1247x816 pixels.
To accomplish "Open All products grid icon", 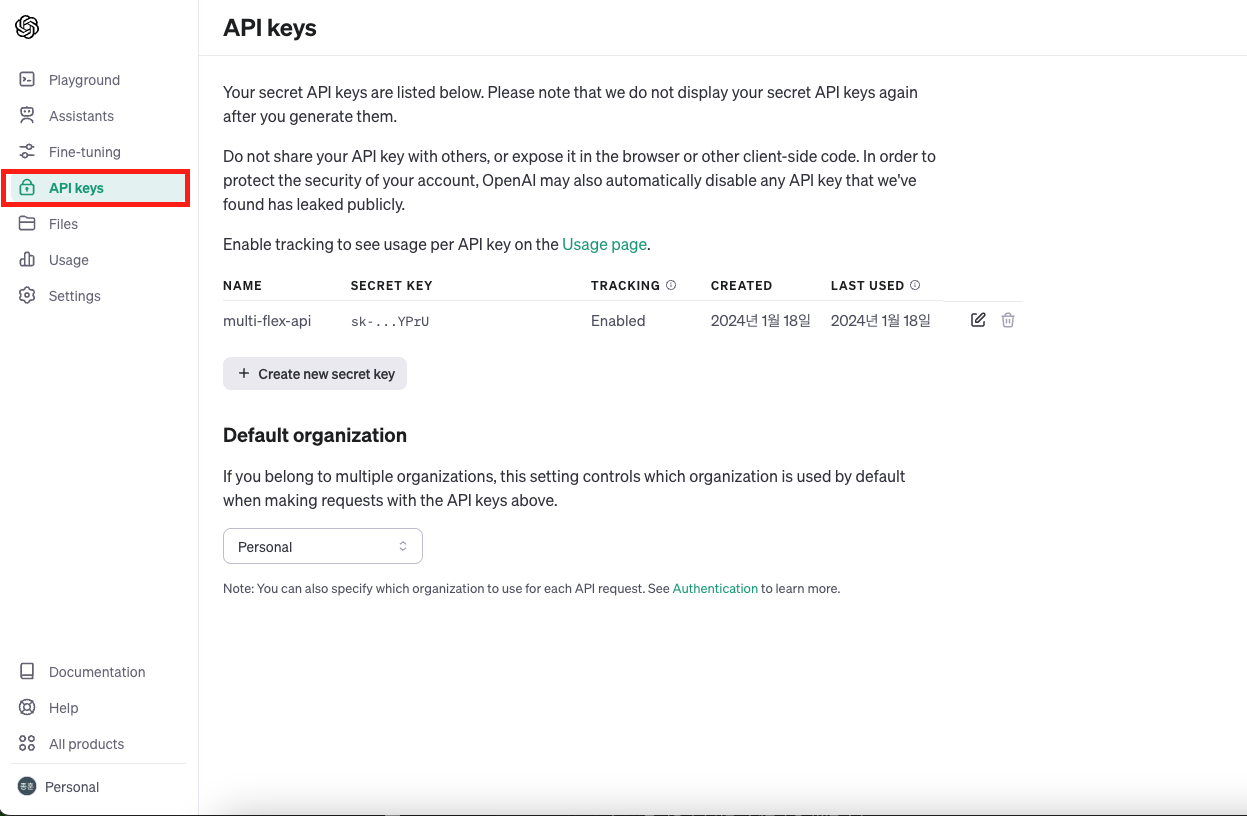I will coord(28,744).
